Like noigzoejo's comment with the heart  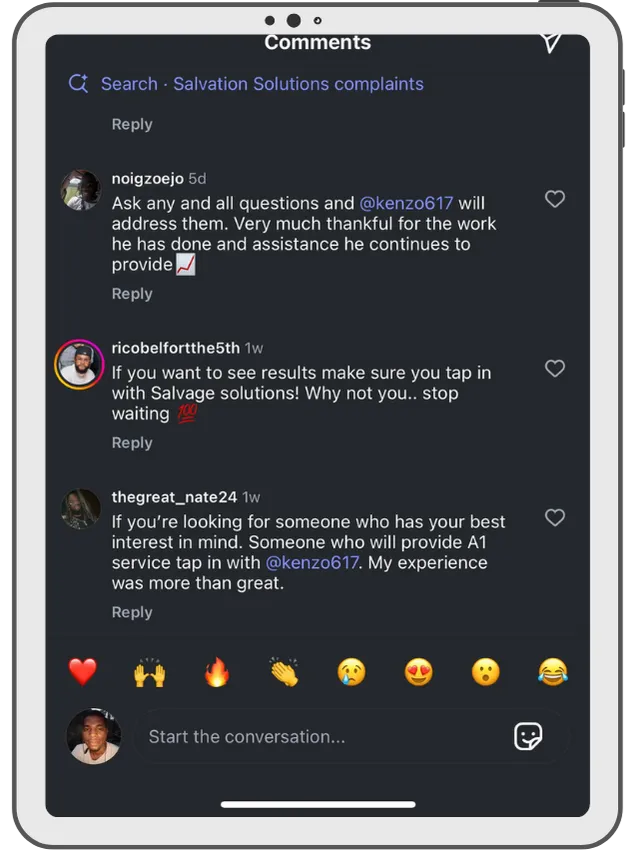pyautogui.click(x=555, y=199)
